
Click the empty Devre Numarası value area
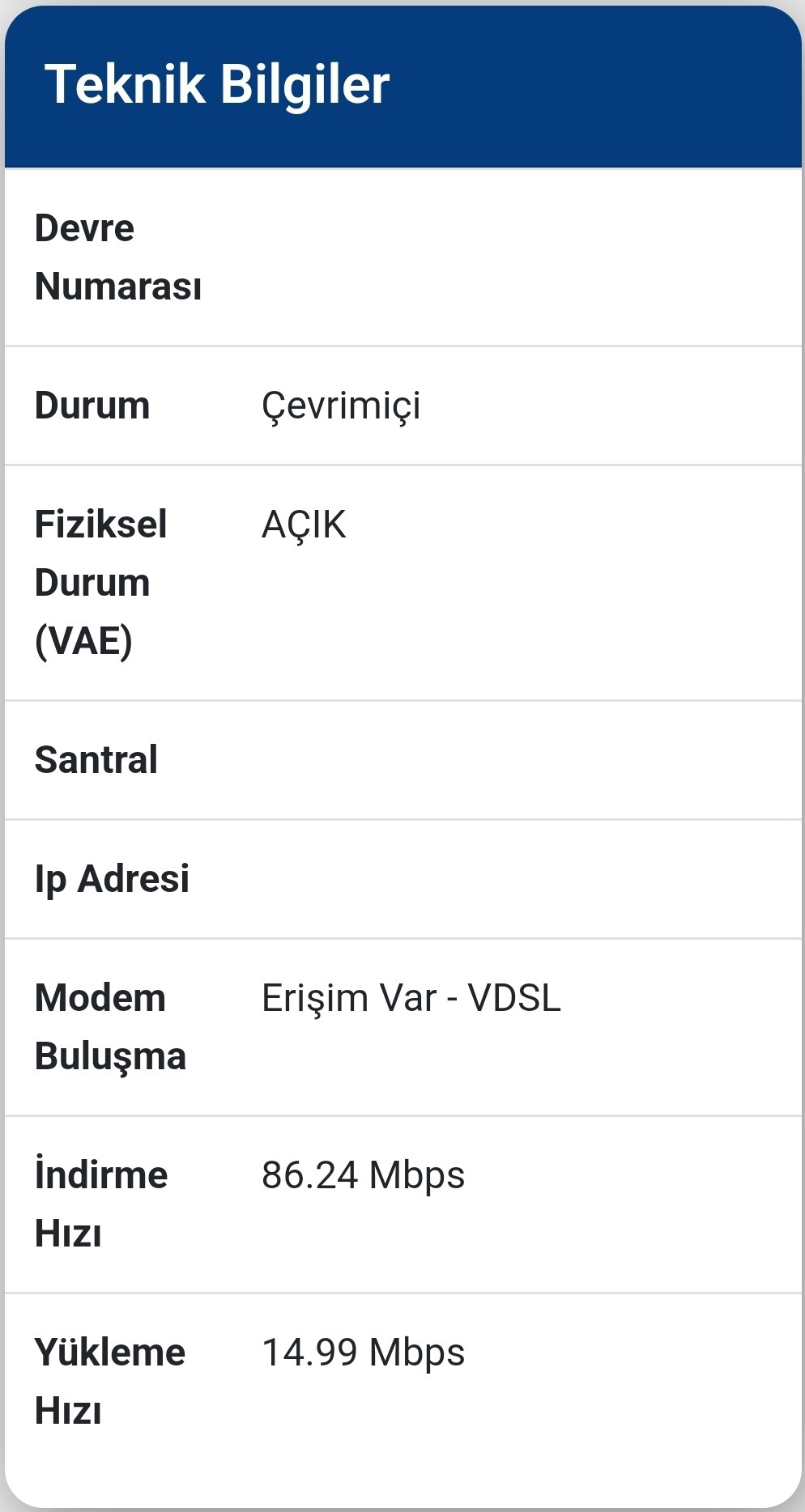[518, 257]
